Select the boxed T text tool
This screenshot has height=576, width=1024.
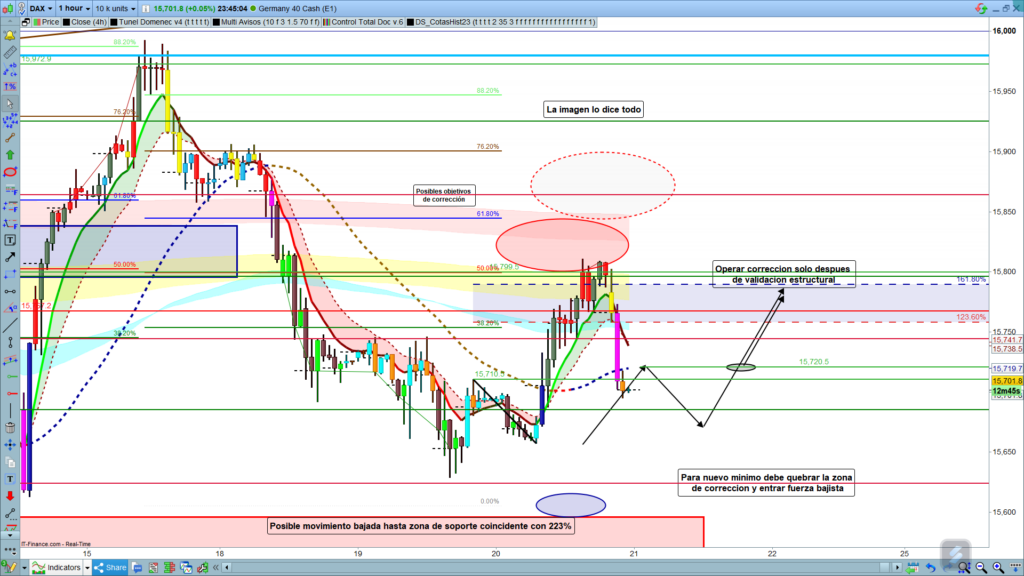(10, 240)
